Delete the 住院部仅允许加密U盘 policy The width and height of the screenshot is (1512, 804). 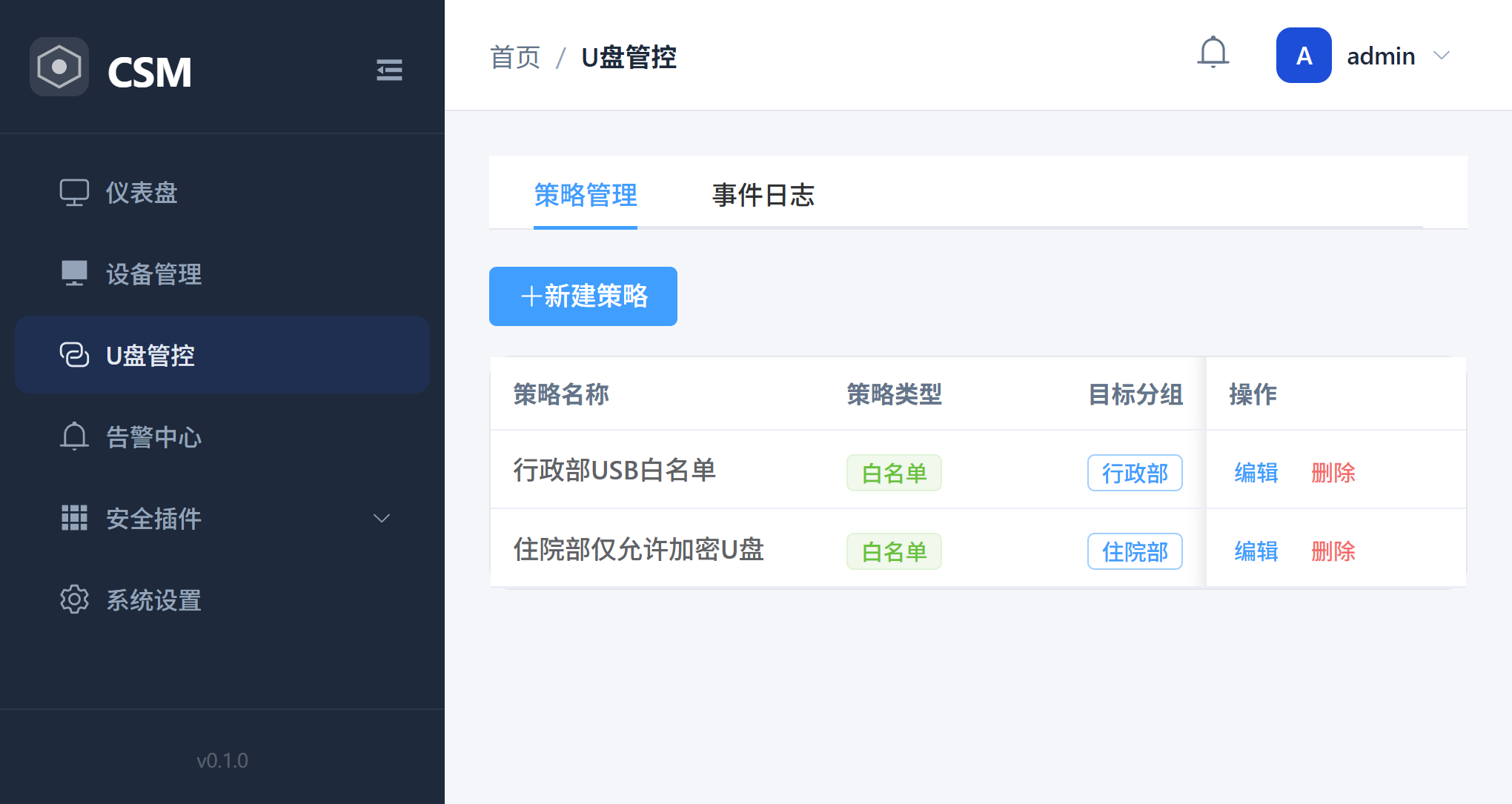click(1333, 551)
